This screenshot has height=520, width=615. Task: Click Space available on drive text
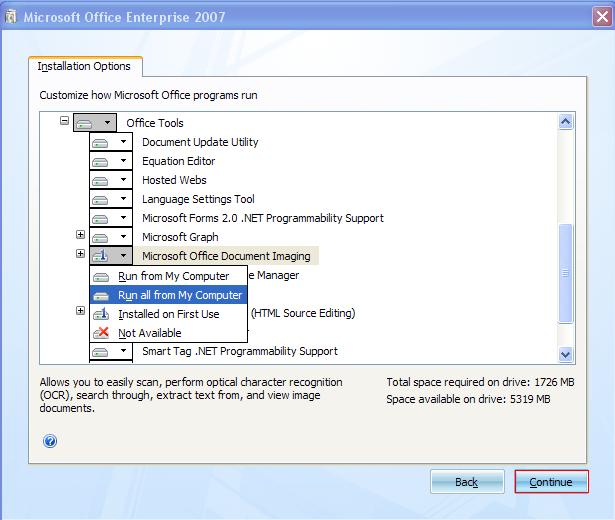tap(468, 399)
